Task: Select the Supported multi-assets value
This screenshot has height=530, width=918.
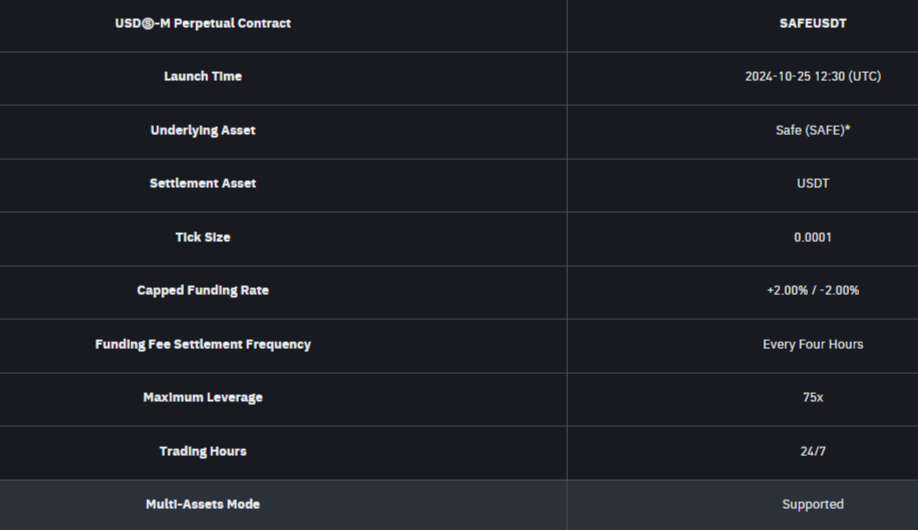Action: (813, 504)
